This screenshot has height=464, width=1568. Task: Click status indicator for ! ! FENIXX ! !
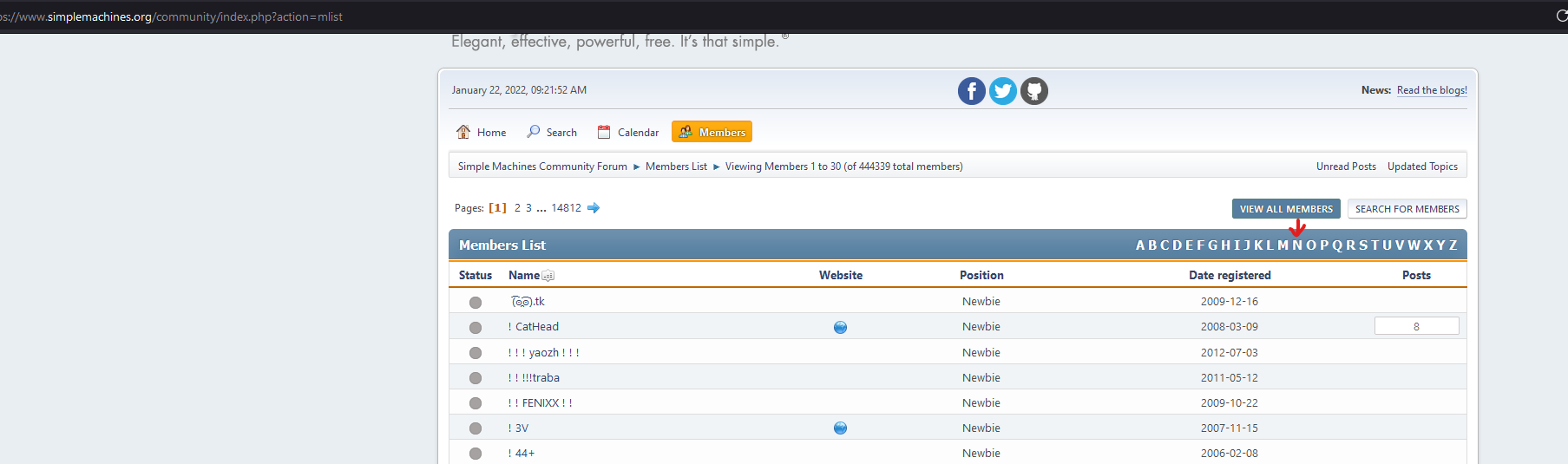[476, 403]
